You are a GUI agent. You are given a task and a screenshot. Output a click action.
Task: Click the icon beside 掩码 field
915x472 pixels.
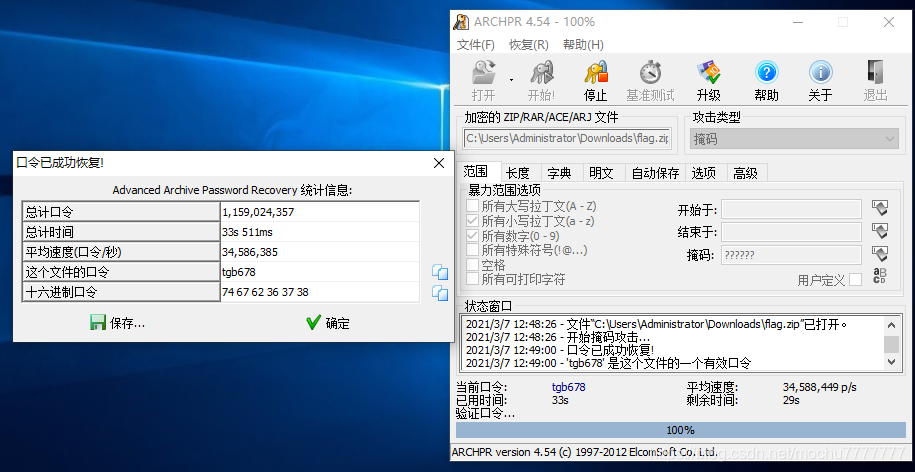(x=880, y=254)
